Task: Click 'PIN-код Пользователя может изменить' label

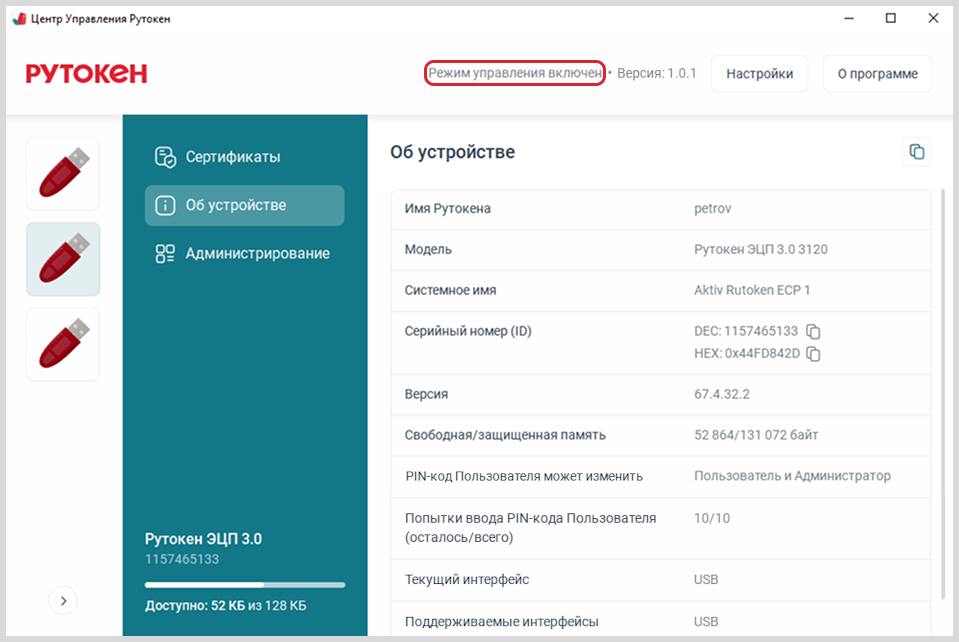Action: [x=524, y=476]
